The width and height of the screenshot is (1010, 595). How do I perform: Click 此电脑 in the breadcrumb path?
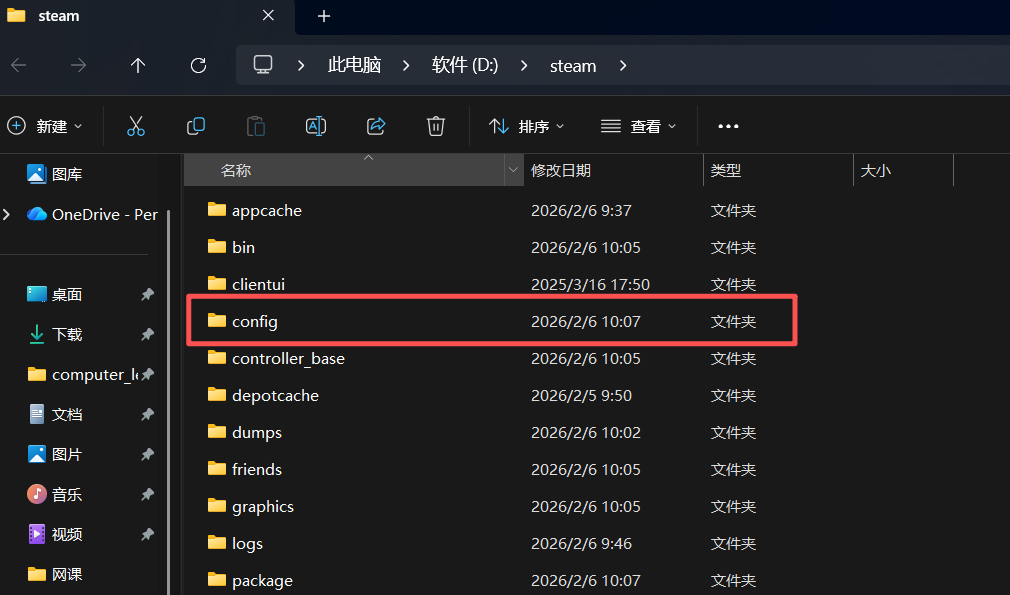click(x=354, y=65)
